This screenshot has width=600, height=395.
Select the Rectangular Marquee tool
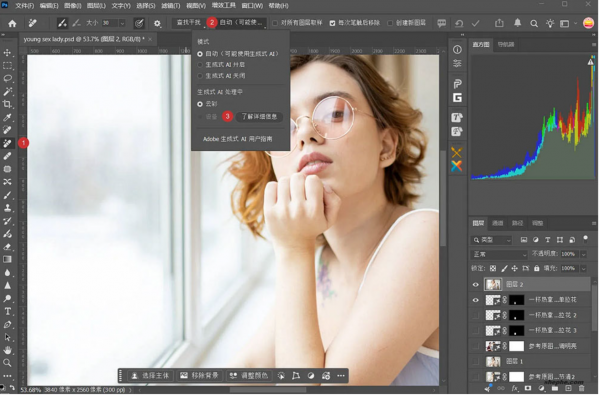(7, 65)
